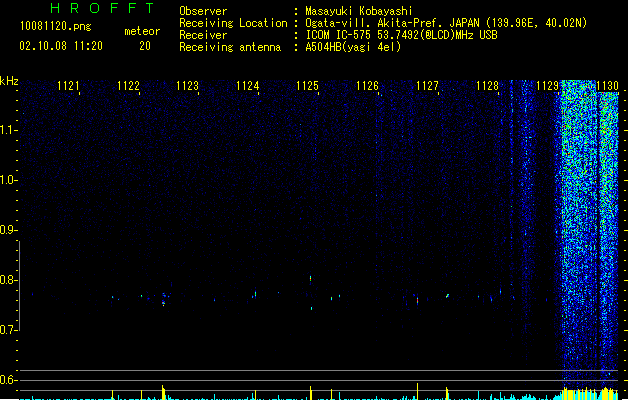The width and height of the screenshot is (629, 400).
Task: Click the meteor count value 20
Action: 145,46
